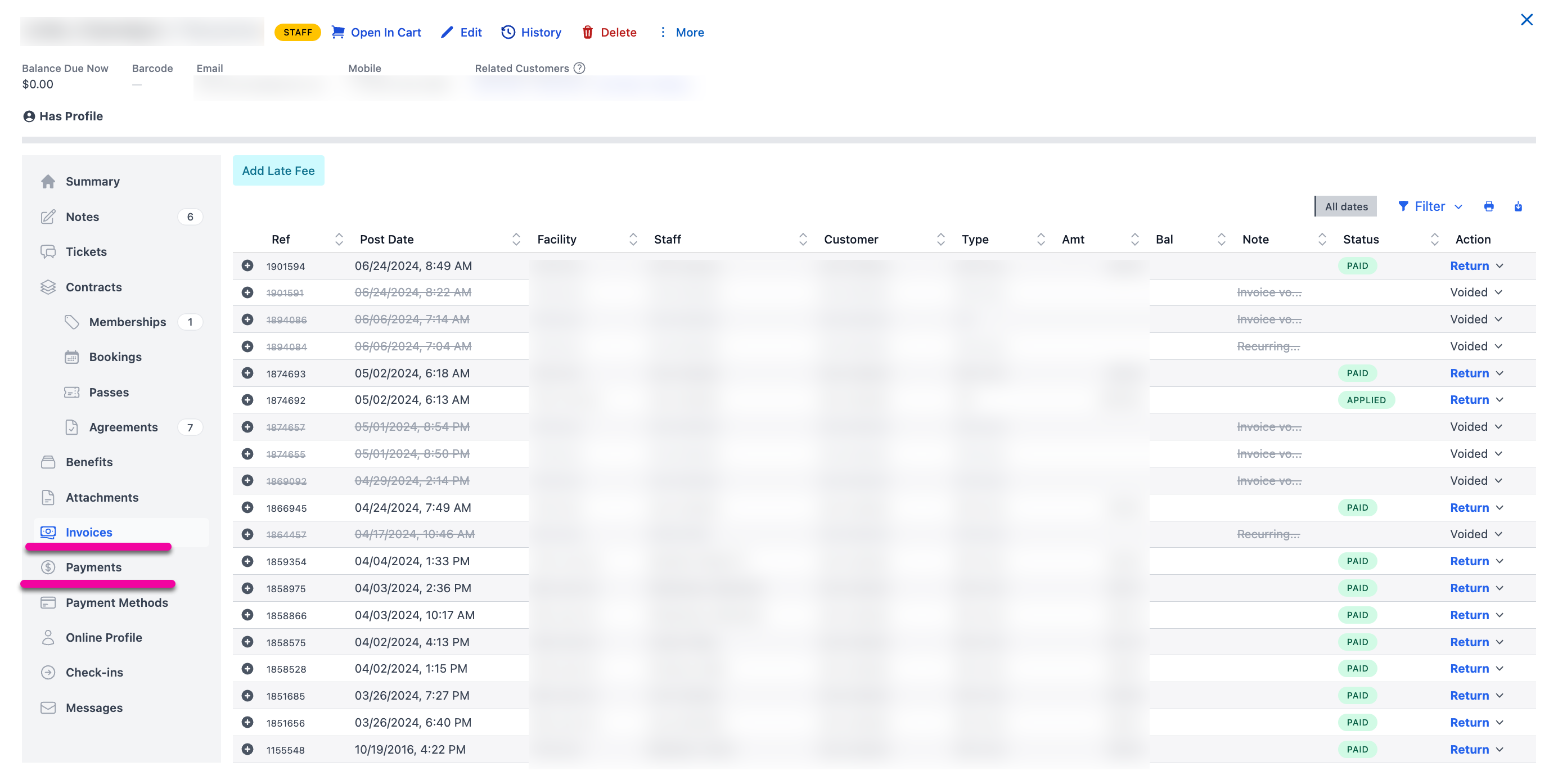
Task: Close the customer panel
Action: tap(1526, 20)
